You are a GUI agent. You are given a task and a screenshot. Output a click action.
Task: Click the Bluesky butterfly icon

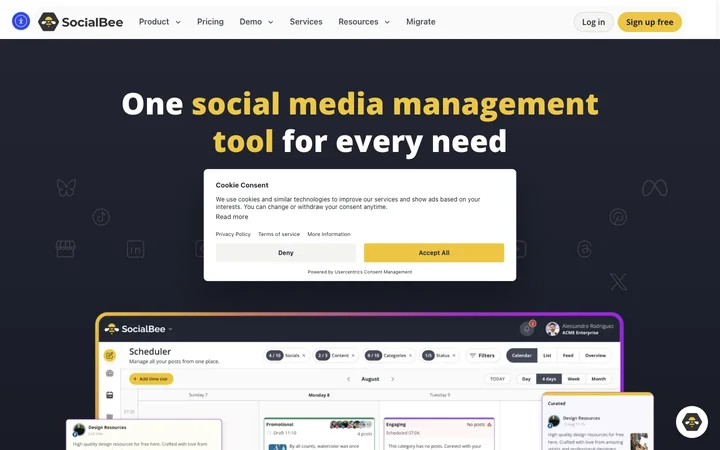[66, 188]
